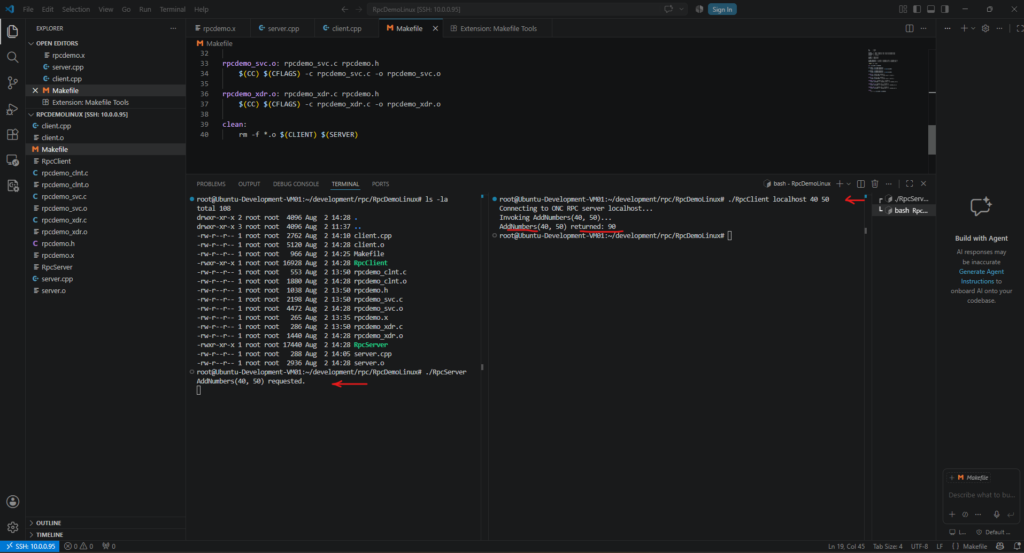Open the Source Control view
The image size is (1024, 553).
(12, 83)
